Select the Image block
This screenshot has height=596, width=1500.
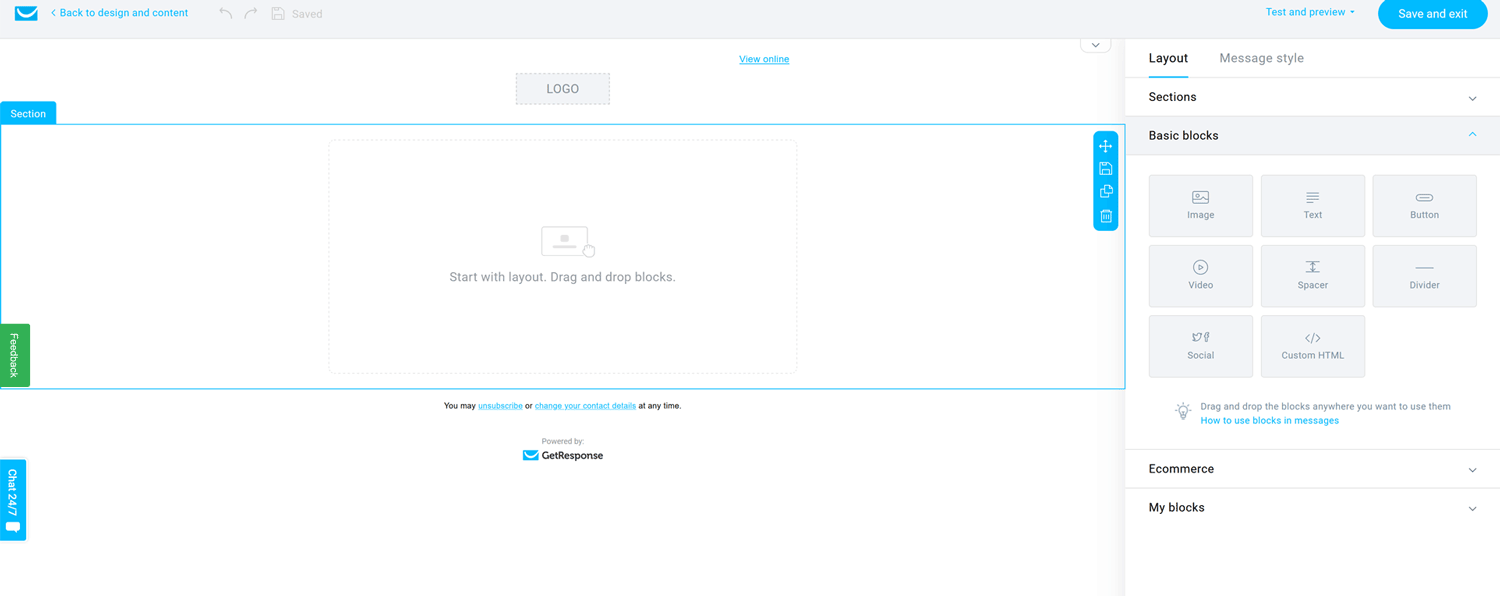1200,206
